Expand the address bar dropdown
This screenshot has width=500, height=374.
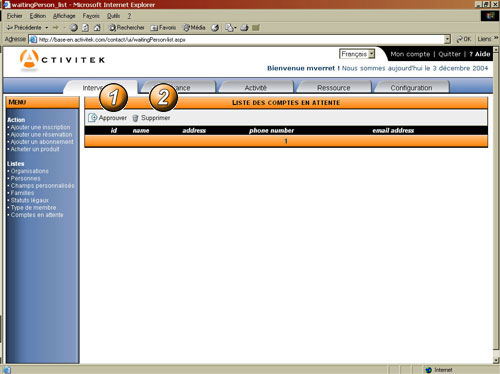click(x=447, y=39)
